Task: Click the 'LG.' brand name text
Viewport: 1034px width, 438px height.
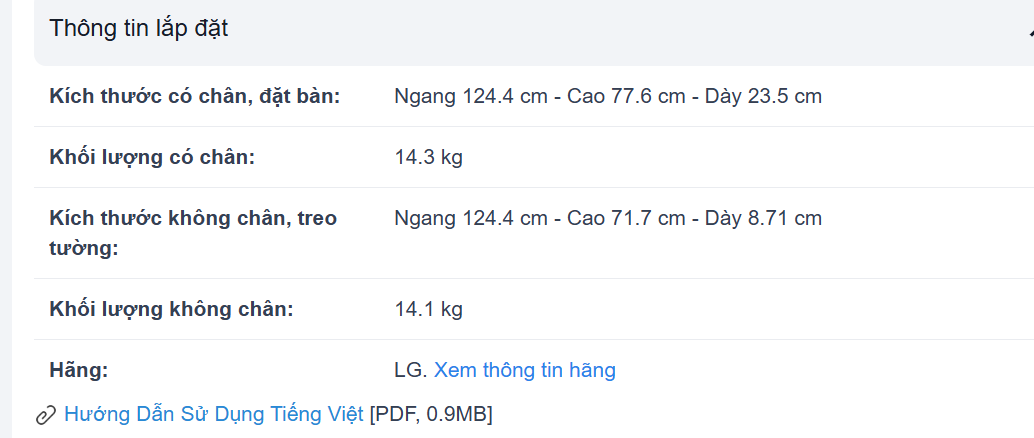Action: (411, 370)
